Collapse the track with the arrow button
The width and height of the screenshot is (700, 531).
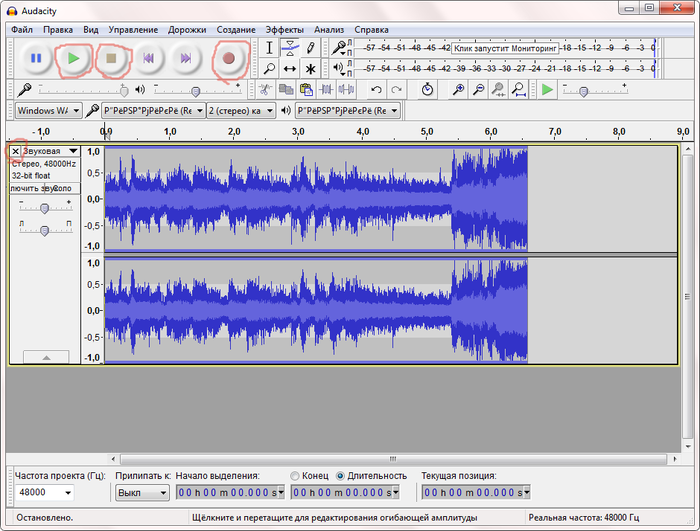45,356
